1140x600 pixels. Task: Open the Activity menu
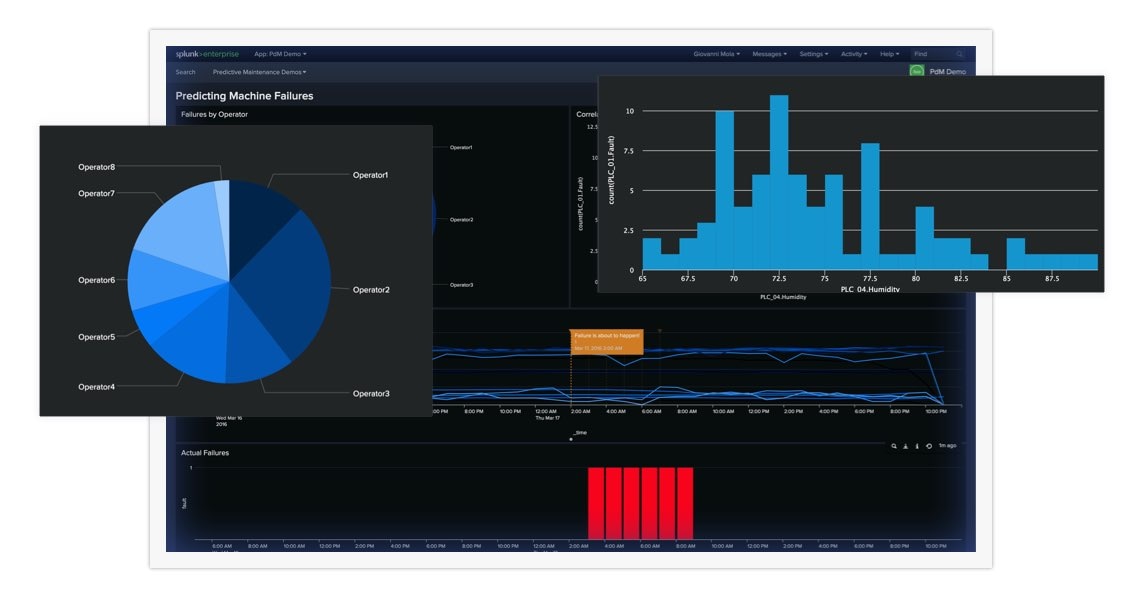click(x=854, y=54)
